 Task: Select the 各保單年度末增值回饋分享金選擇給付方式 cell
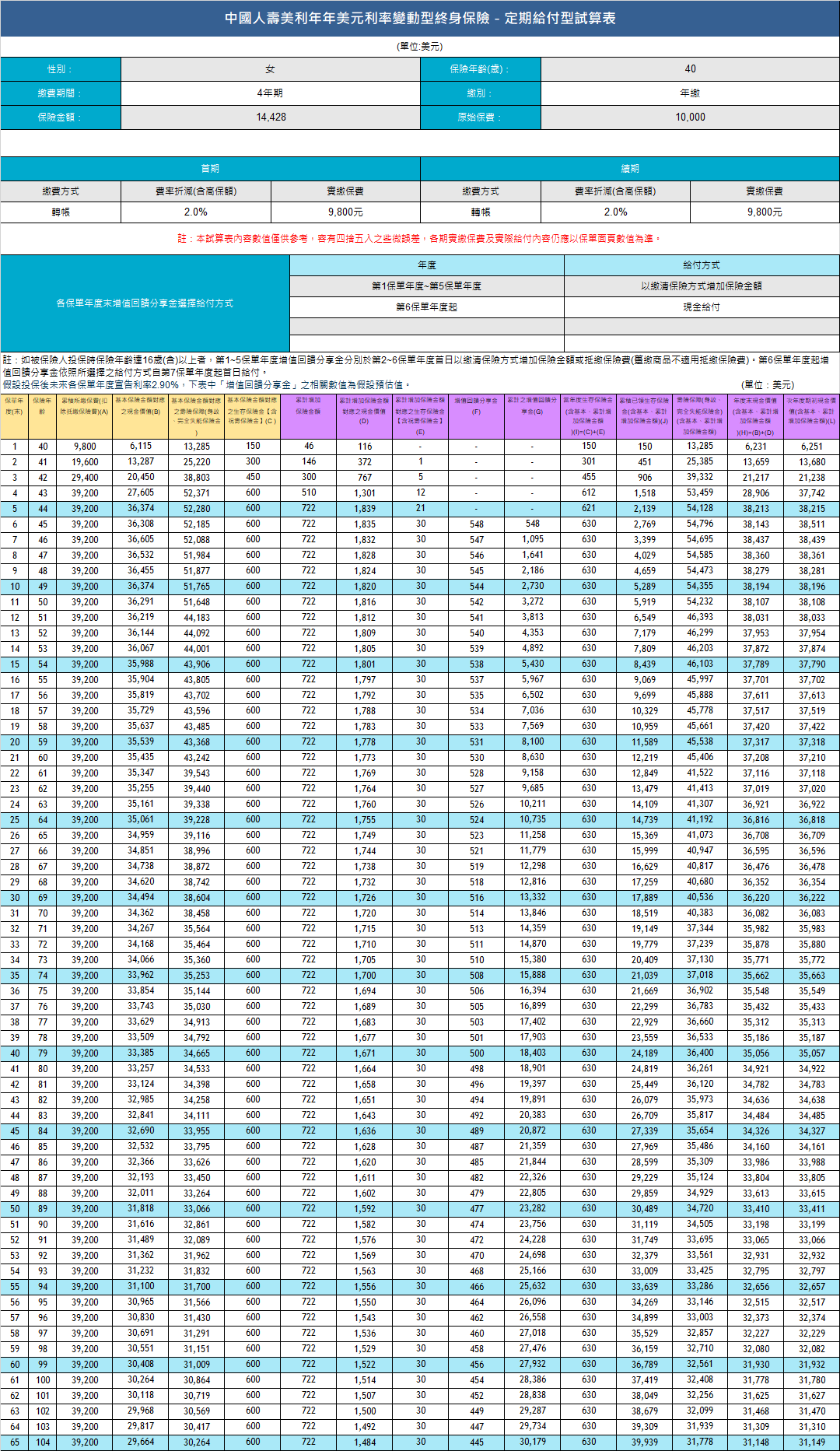click(x=145, y=303)
